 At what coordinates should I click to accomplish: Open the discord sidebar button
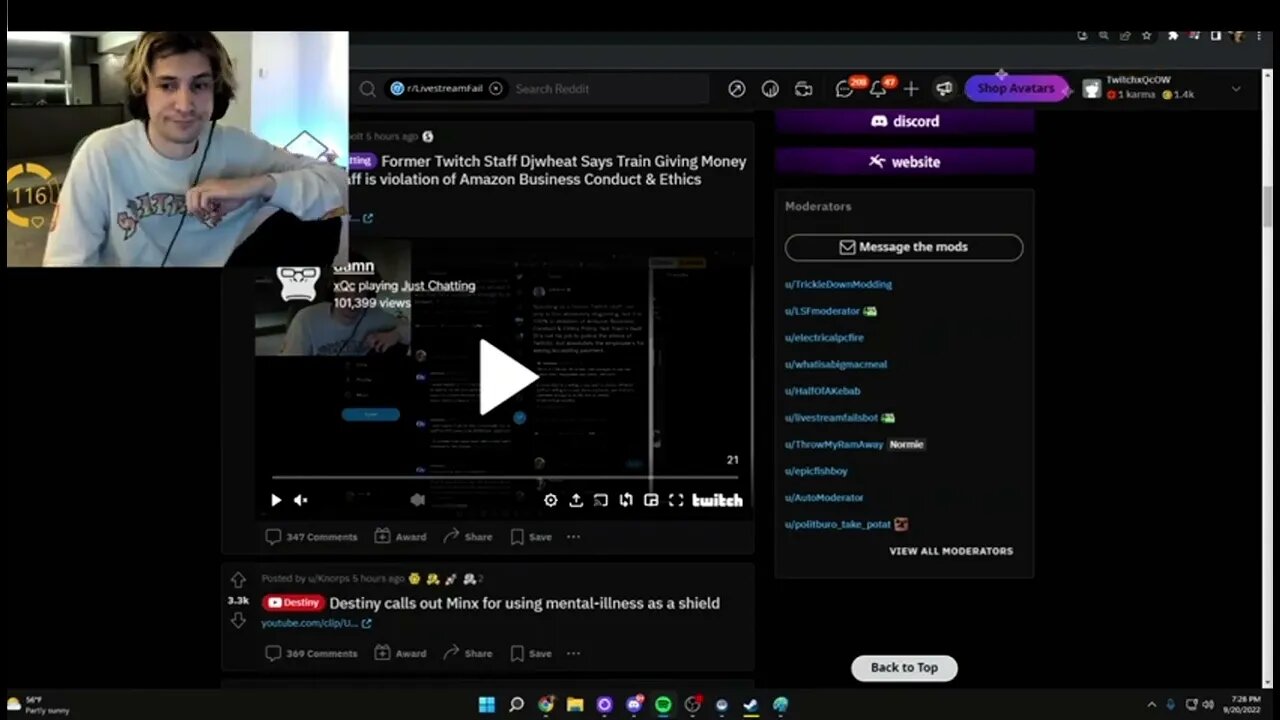point(904,121)
